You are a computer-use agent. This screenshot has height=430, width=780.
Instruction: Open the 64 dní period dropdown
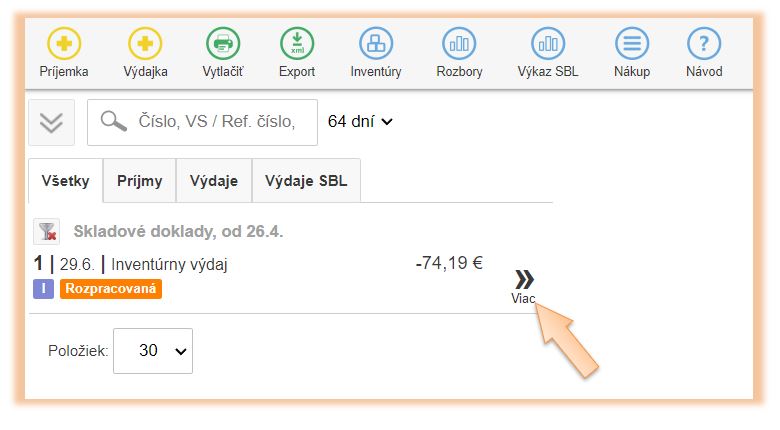360,122
